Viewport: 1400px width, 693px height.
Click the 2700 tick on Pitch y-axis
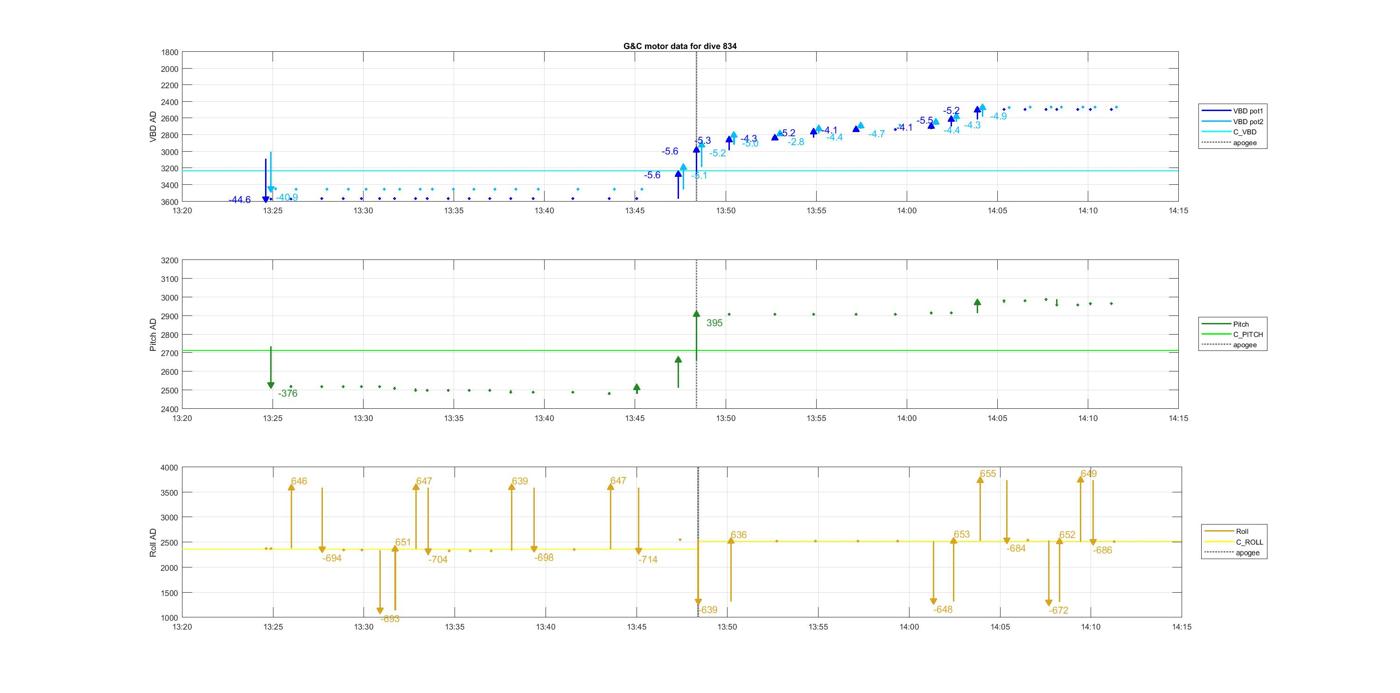pos(170,353)
